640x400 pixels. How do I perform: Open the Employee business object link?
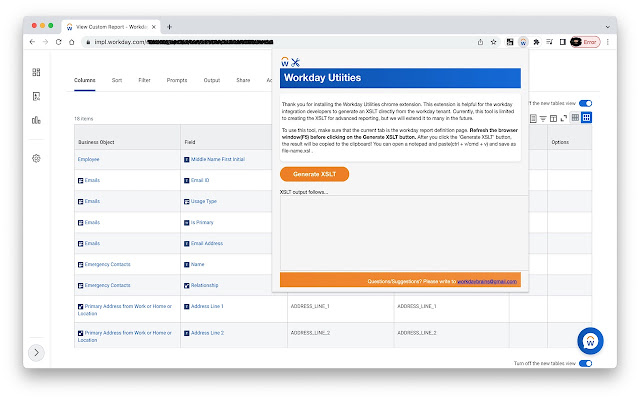(88, 159)
